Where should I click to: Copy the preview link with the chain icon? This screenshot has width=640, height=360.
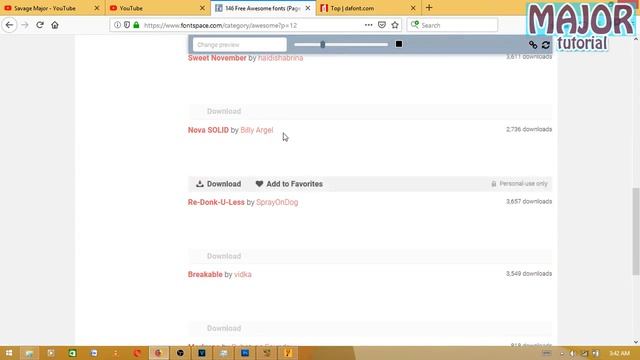(533, 44)
